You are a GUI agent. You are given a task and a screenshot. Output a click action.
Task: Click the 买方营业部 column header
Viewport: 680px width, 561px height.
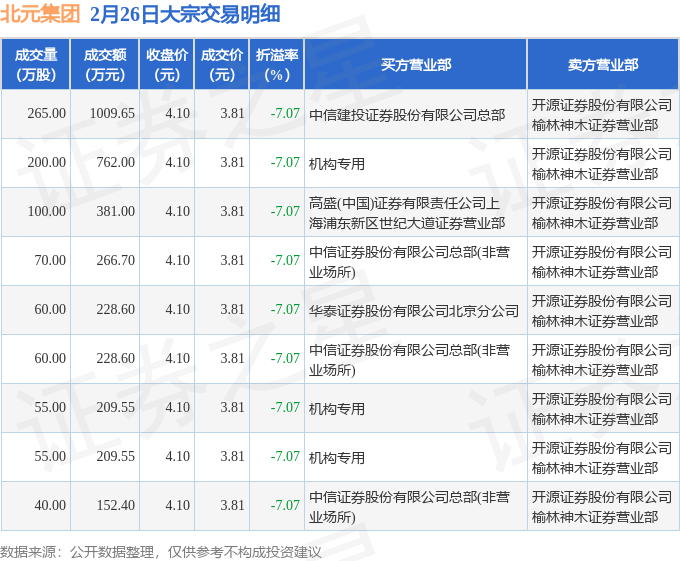(416, 65)
